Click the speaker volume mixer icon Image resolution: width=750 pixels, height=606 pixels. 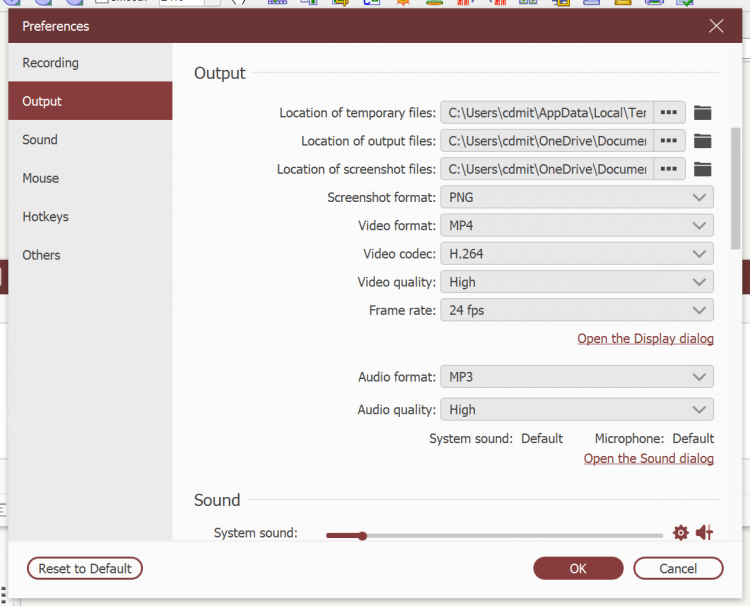click(x=704, y=533)
